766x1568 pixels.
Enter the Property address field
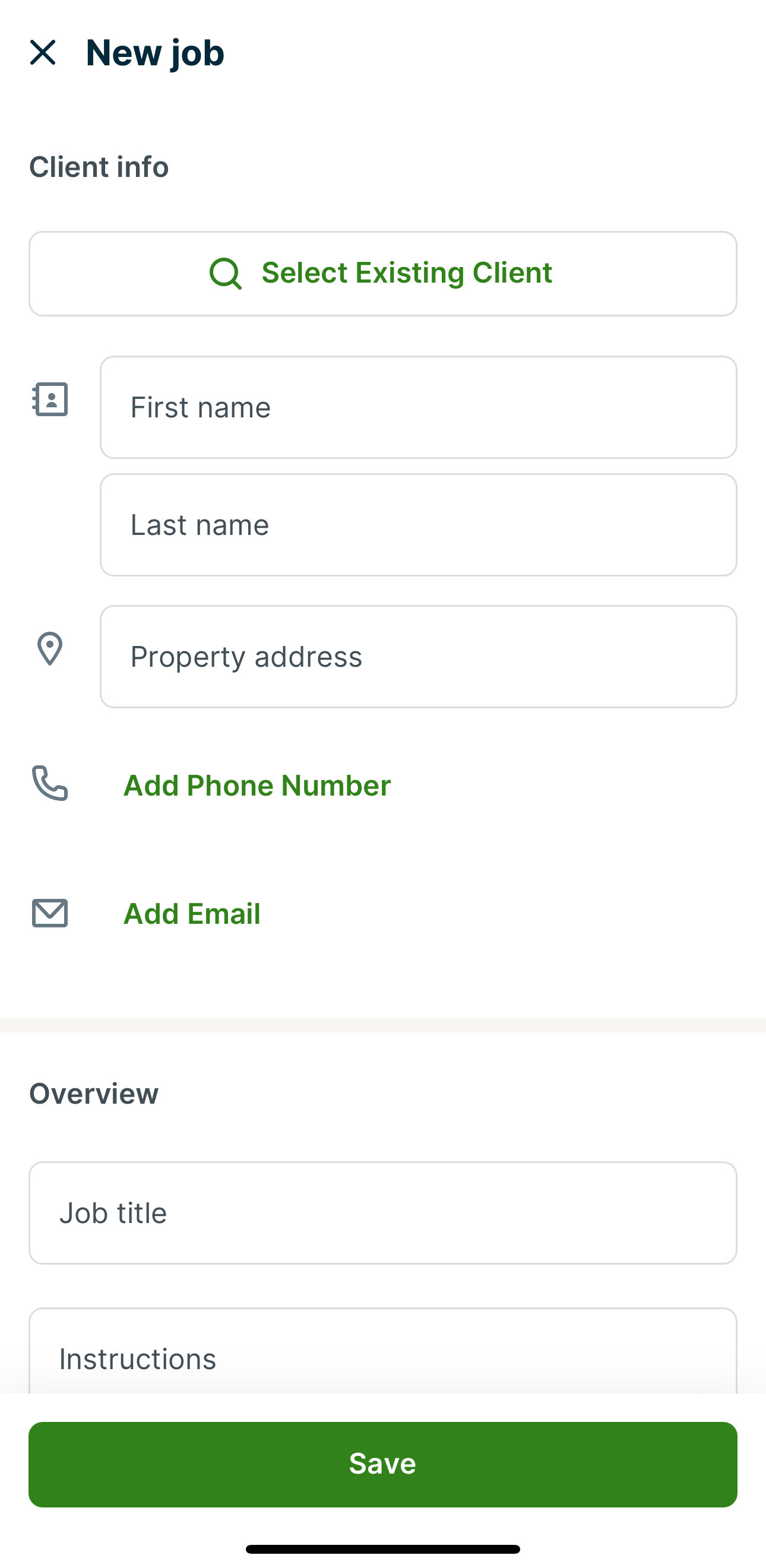417,656
